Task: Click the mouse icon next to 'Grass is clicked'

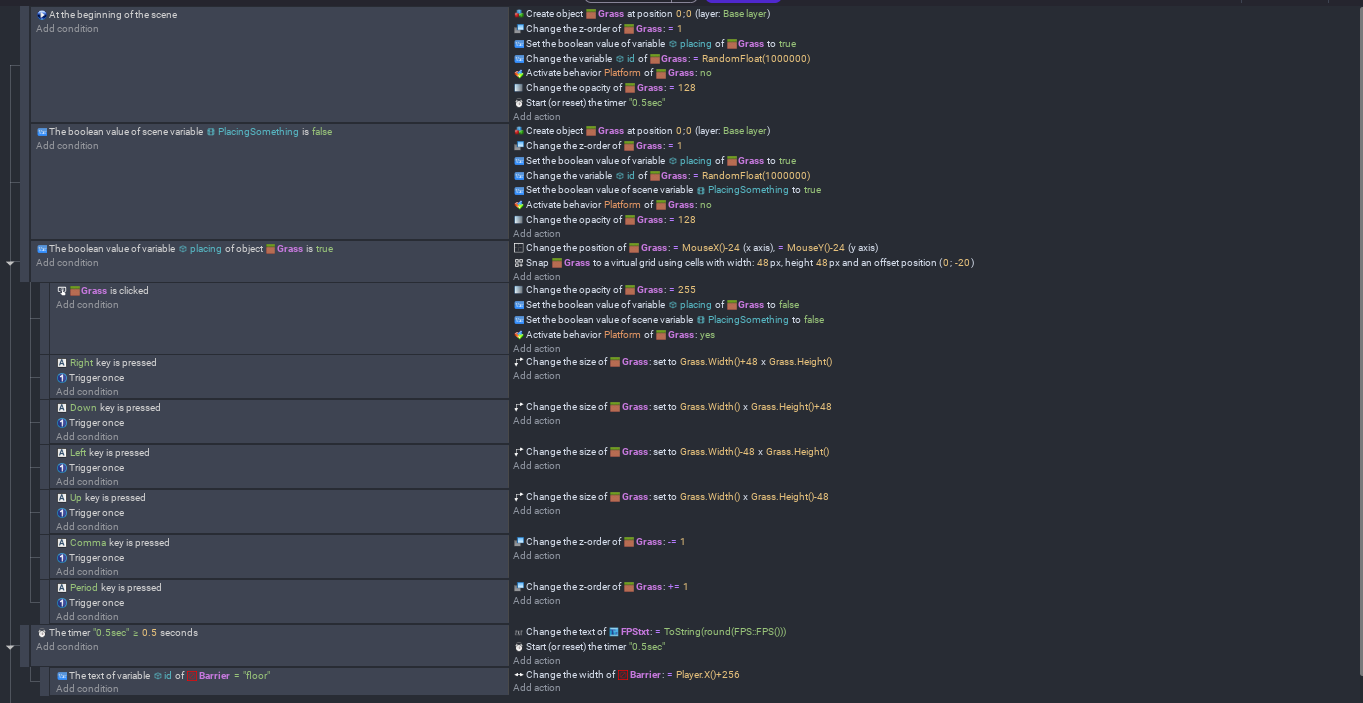Action: (62, 291)
